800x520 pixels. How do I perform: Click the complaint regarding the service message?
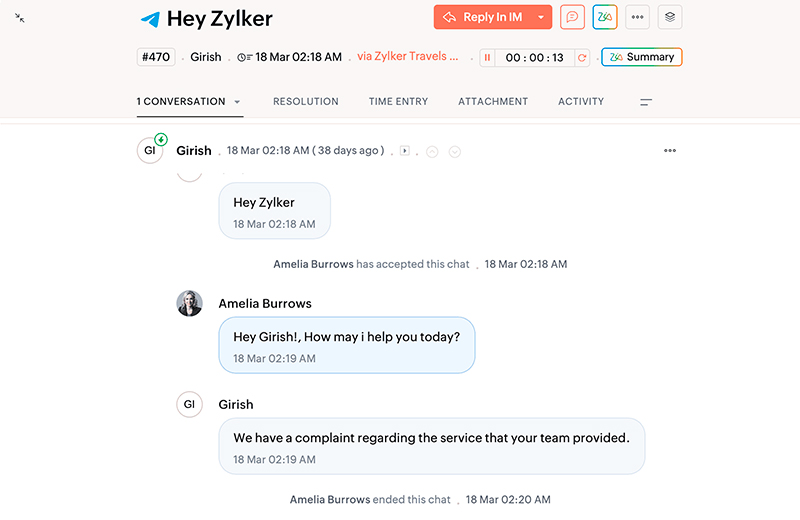[x=432, y=446]
